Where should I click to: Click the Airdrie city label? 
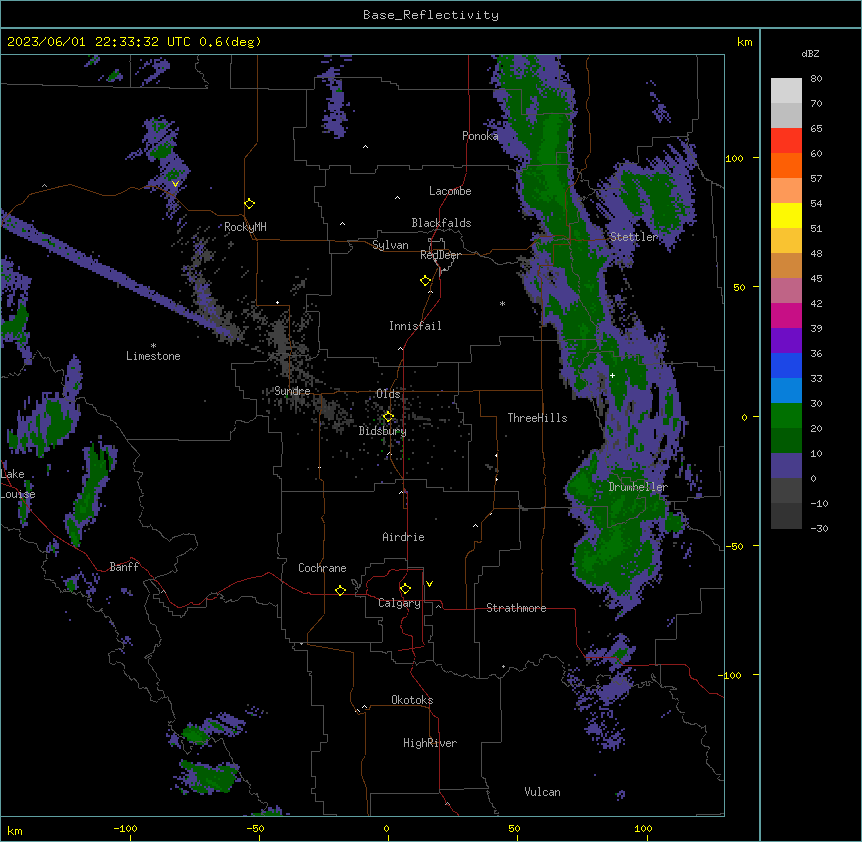(x=403, y=537)
